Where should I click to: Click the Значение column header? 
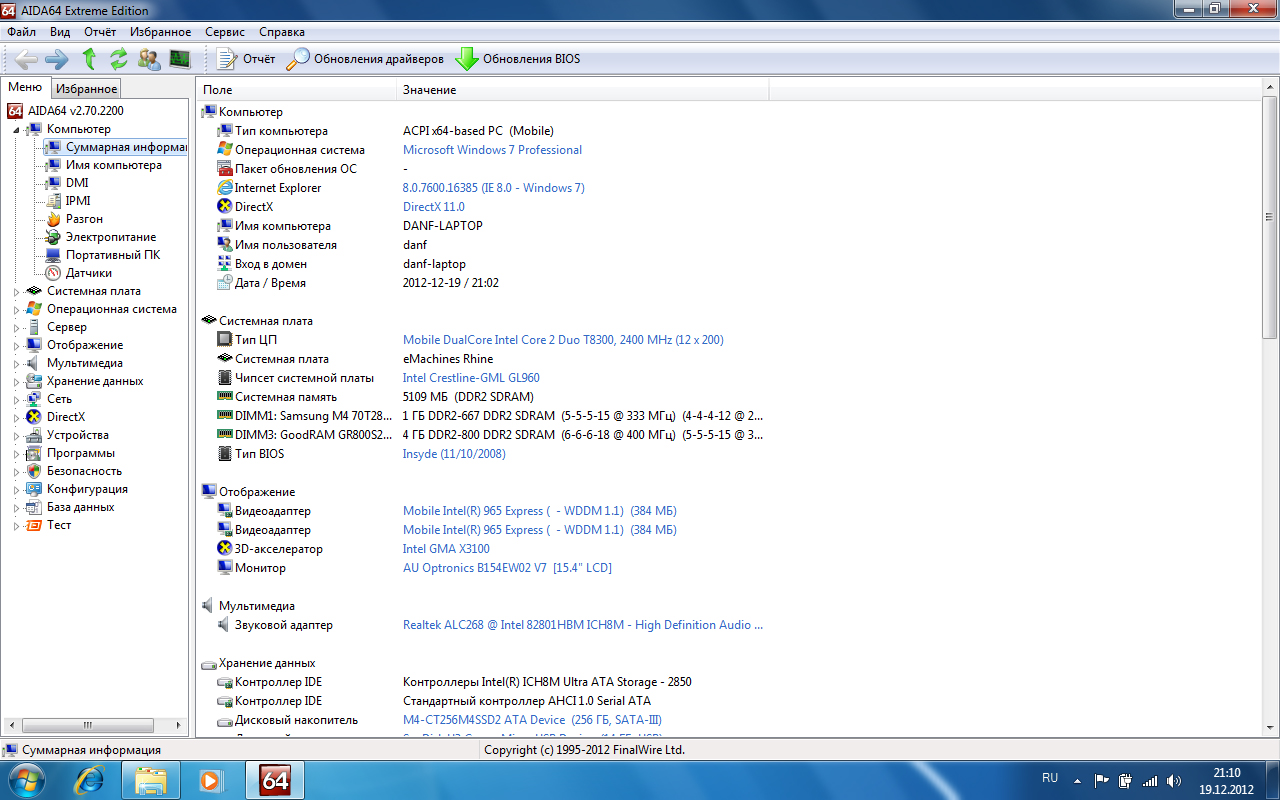(582, 90)
